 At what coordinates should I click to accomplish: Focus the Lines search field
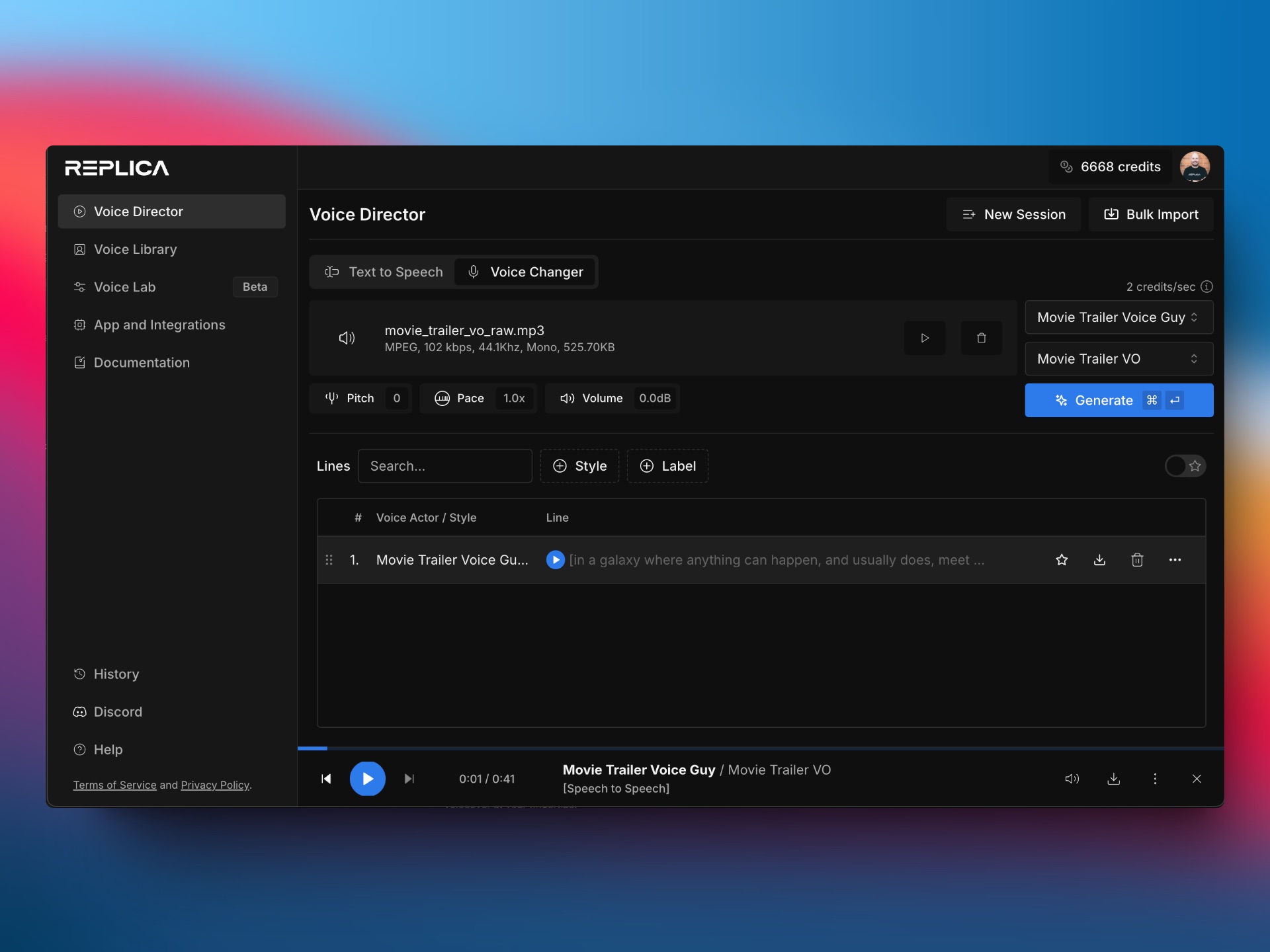(444, 466)
